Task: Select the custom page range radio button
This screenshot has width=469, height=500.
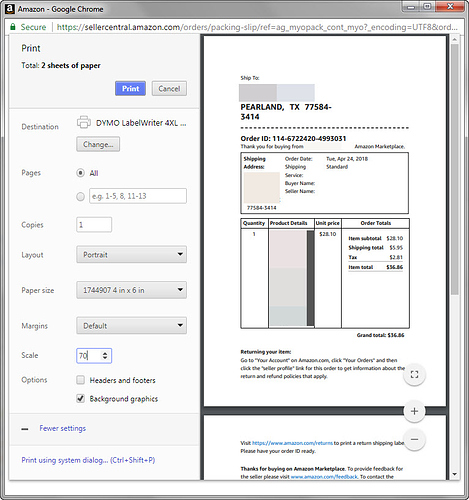Action: tap(80, 196)
